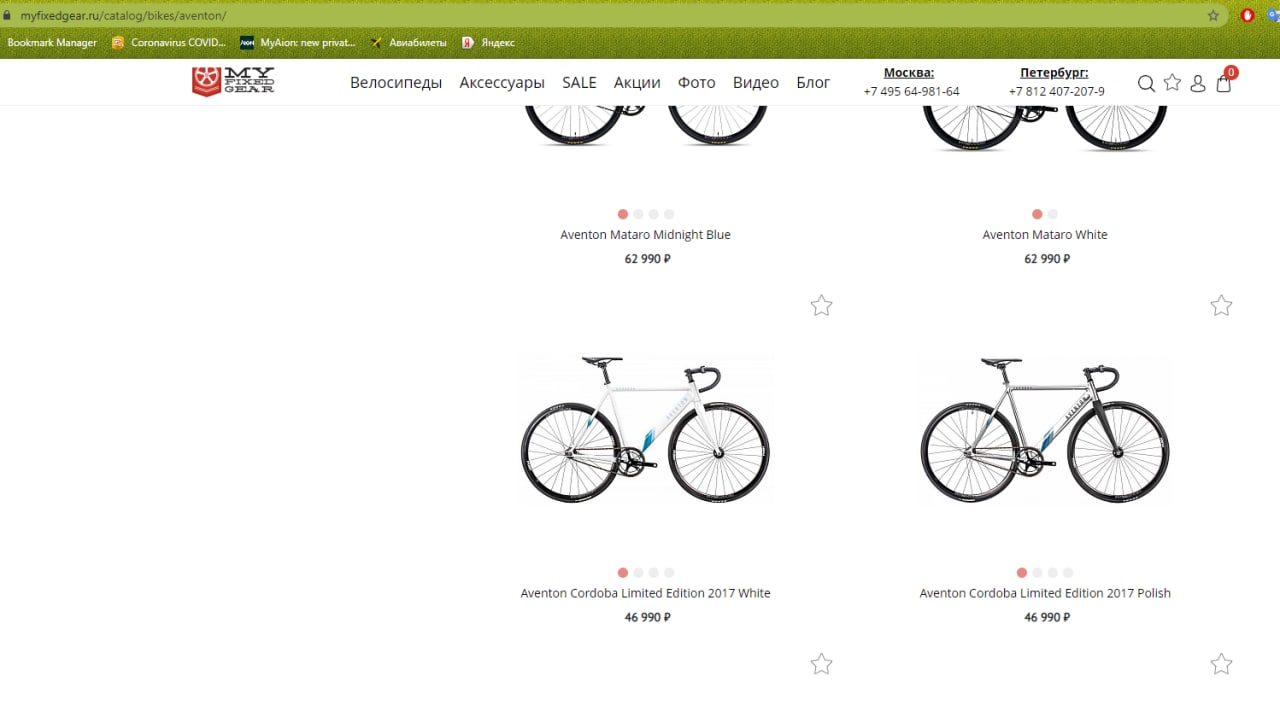Open Aventon Mataro White product link
This screenshot has width=1280, height=705.
tap(1045, 235)
